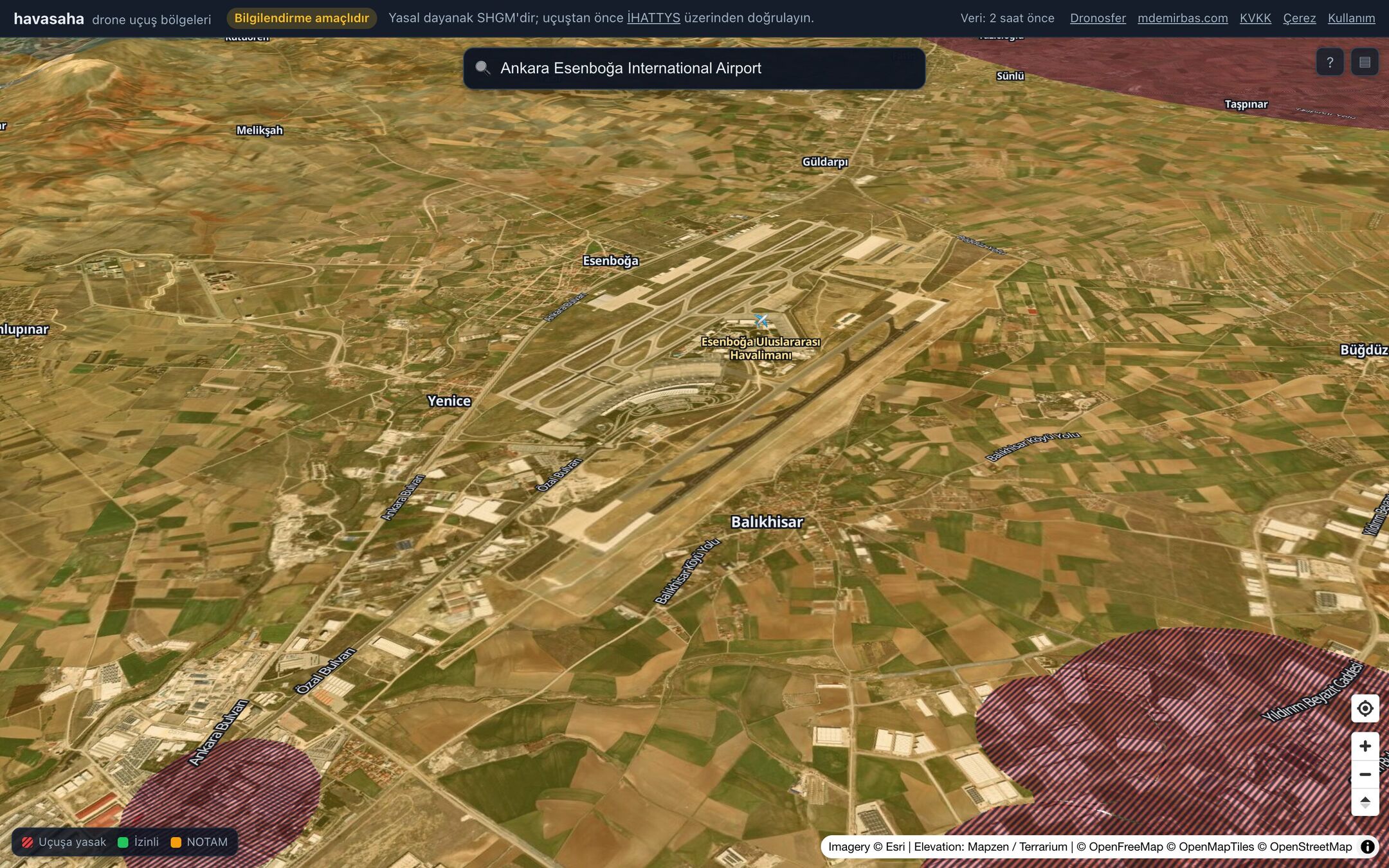Click the Uçuşa yasak legend text

(x=72, y=842)
